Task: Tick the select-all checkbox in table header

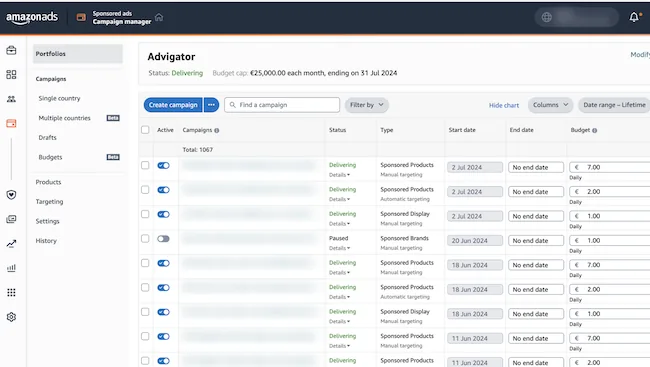Action: coord(145,130)
